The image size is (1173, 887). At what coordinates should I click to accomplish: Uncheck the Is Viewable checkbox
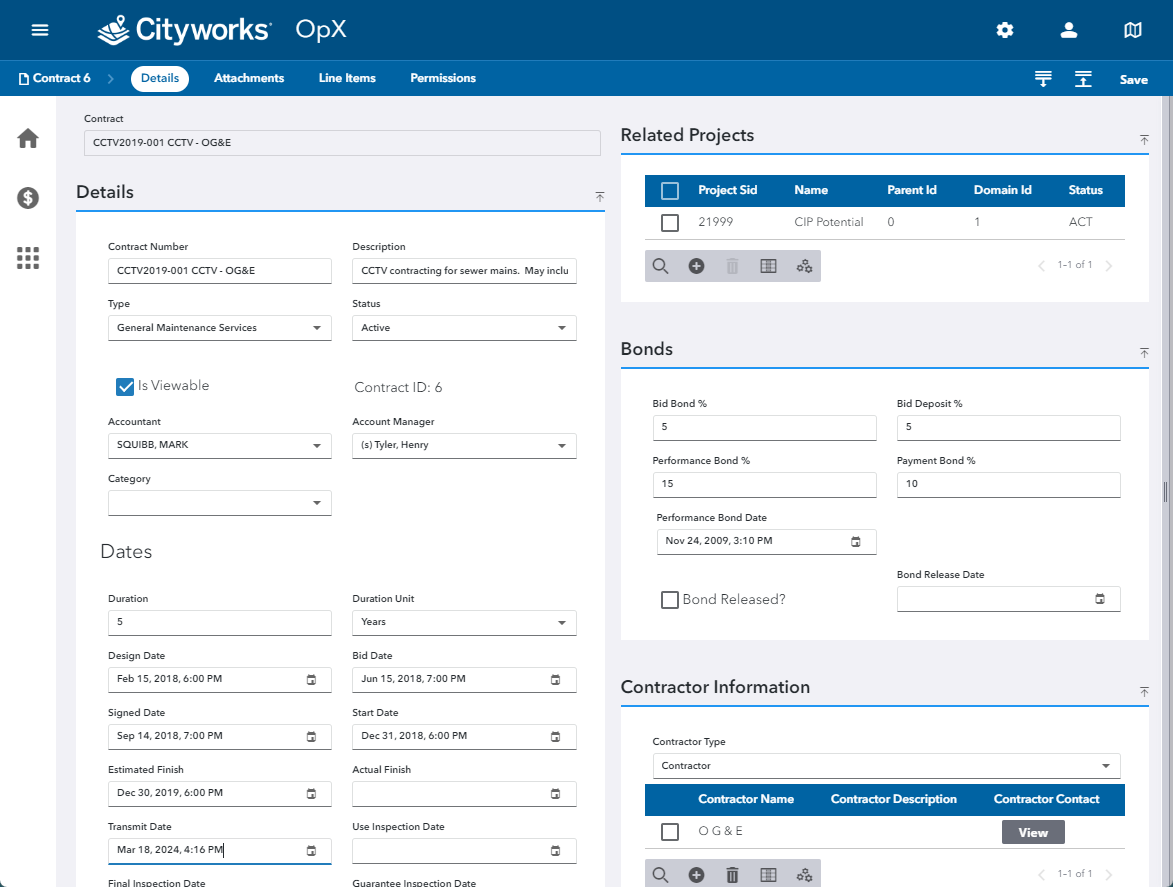click(125, 386)
